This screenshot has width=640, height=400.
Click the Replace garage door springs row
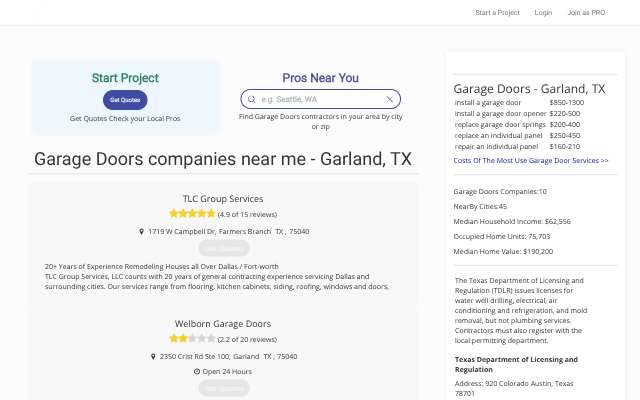(x=517, y=124)
